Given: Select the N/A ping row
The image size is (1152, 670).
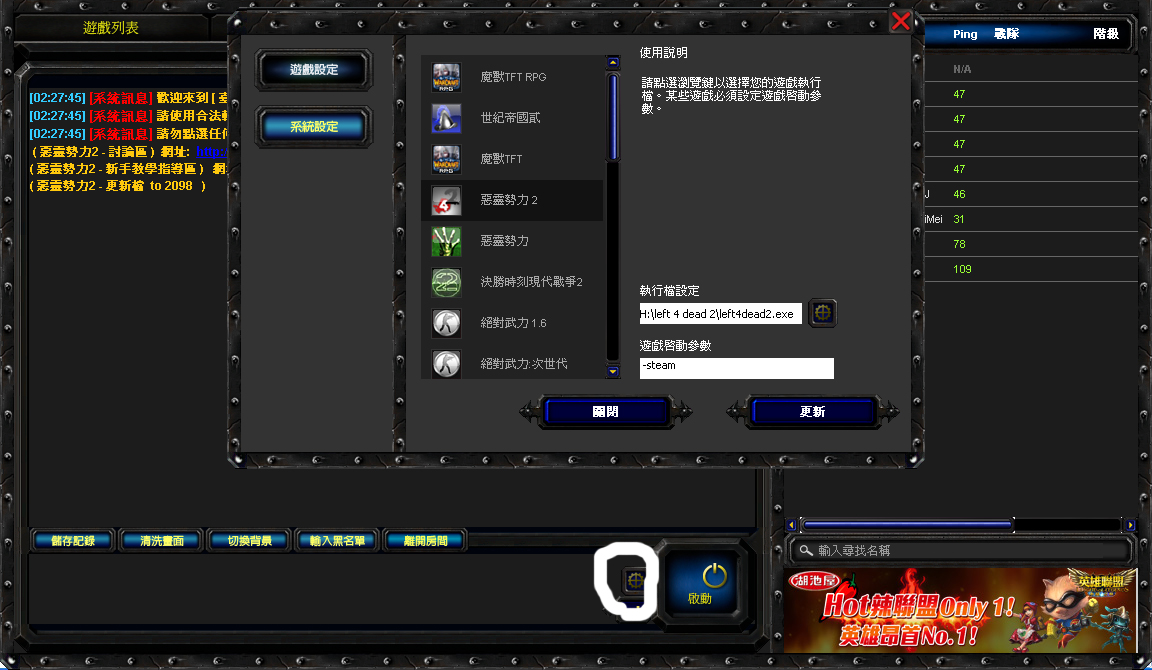Looking at the screenshot, I should tap(1031, 69).
